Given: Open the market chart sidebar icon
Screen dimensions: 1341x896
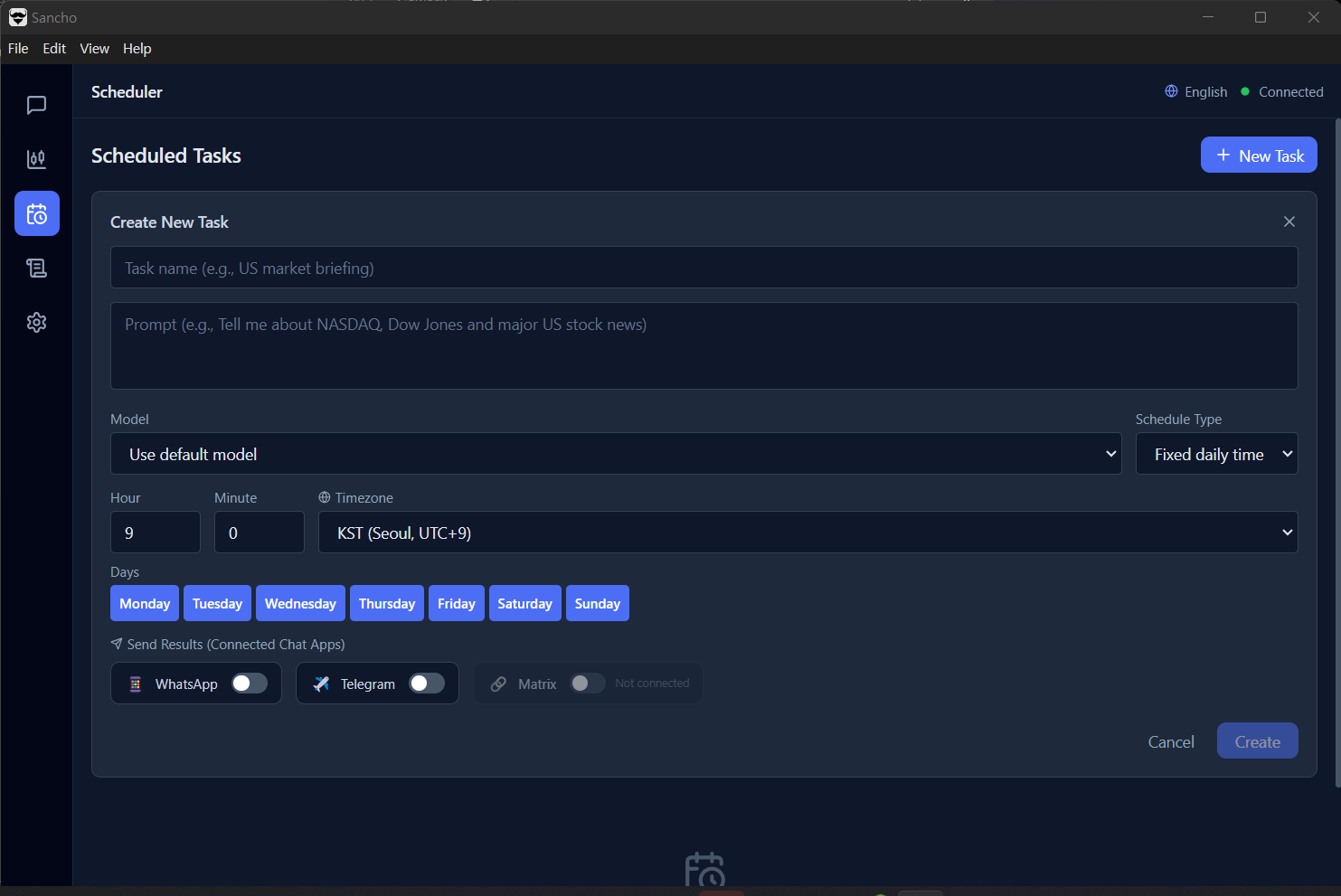Looking at the screenshot, I should click(36, 159).
